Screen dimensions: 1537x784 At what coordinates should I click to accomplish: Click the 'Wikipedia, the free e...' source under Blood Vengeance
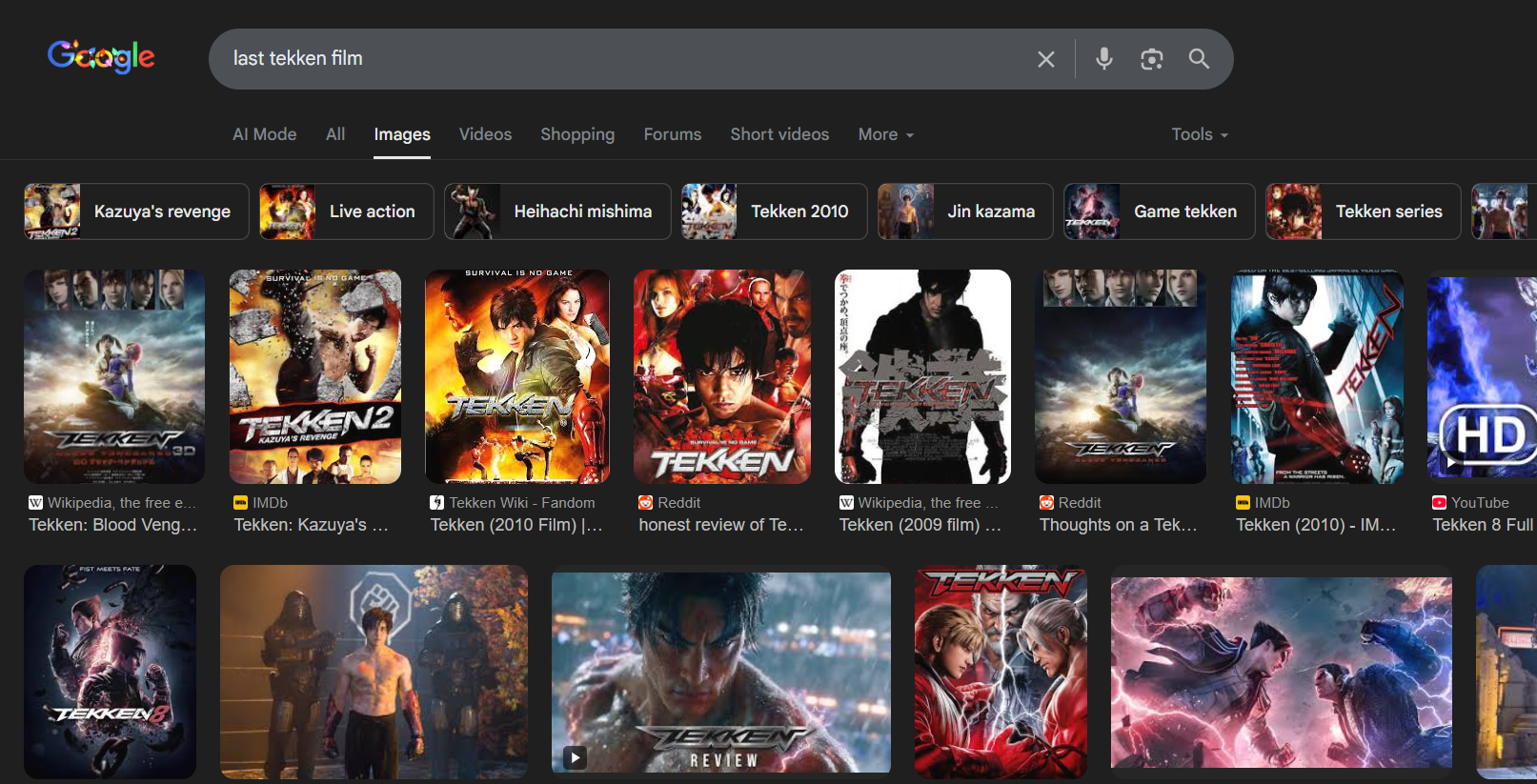[x=112, y=503]
